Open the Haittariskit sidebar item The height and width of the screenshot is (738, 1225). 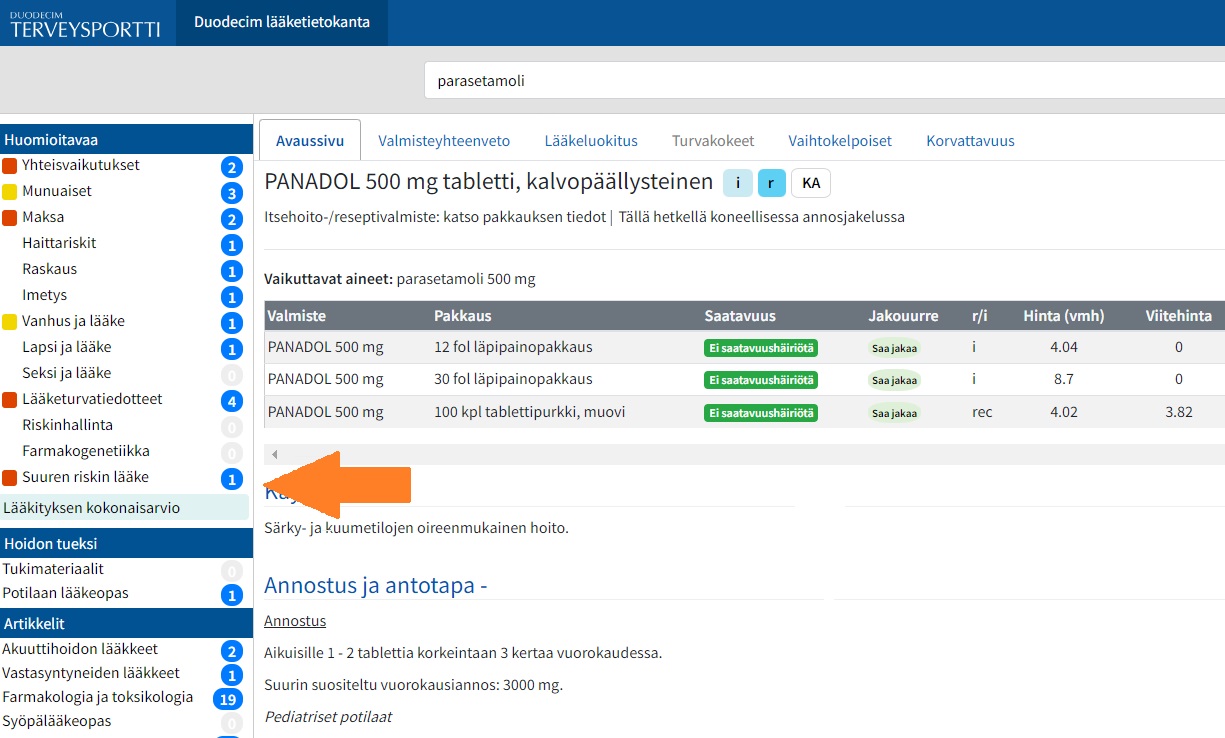click(x=59, y=243)
